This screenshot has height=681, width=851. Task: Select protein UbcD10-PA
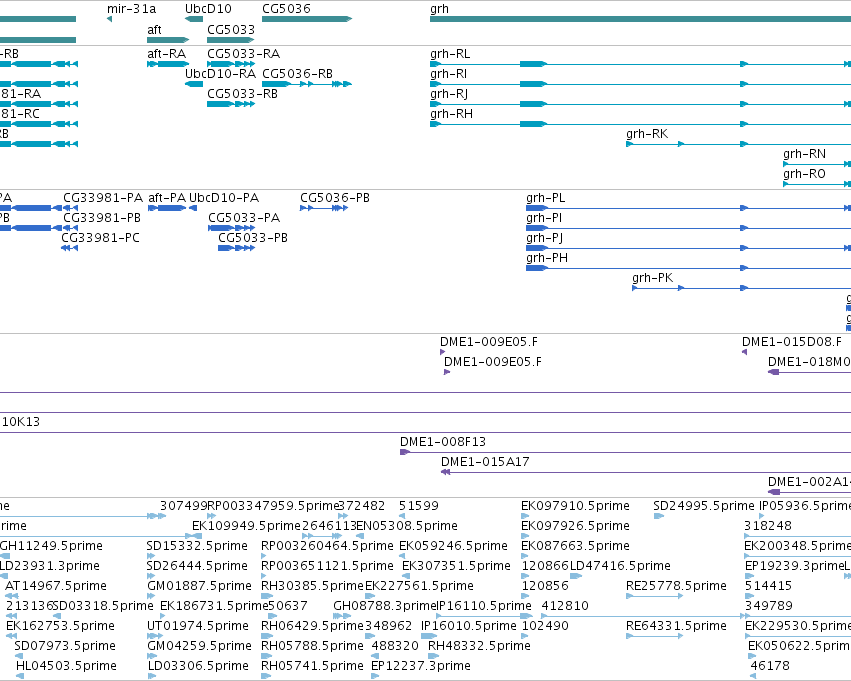click(224, 198)
